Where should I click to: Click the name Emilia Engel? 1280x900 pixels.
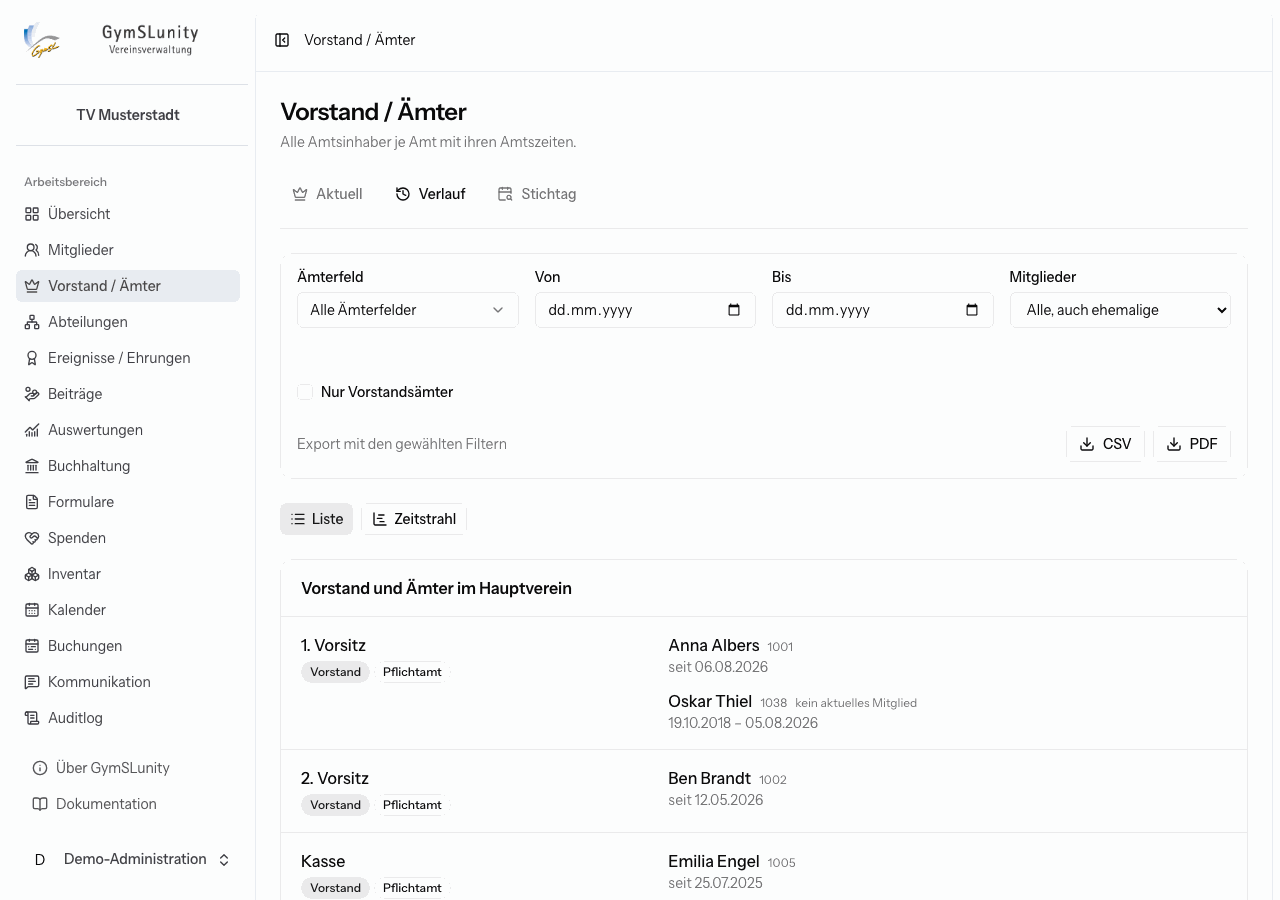(714, 861)
